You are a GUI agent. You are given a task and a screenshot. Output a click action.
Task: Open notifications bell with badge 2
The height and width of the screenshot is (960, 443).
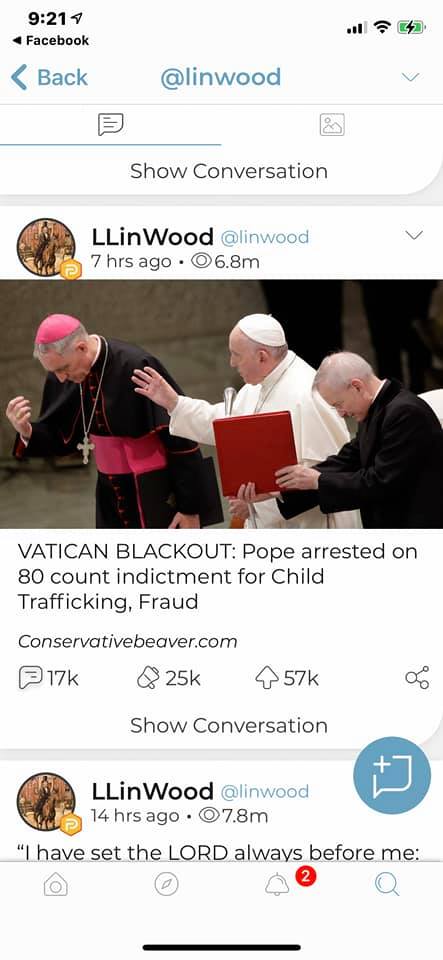click(278, 884)
